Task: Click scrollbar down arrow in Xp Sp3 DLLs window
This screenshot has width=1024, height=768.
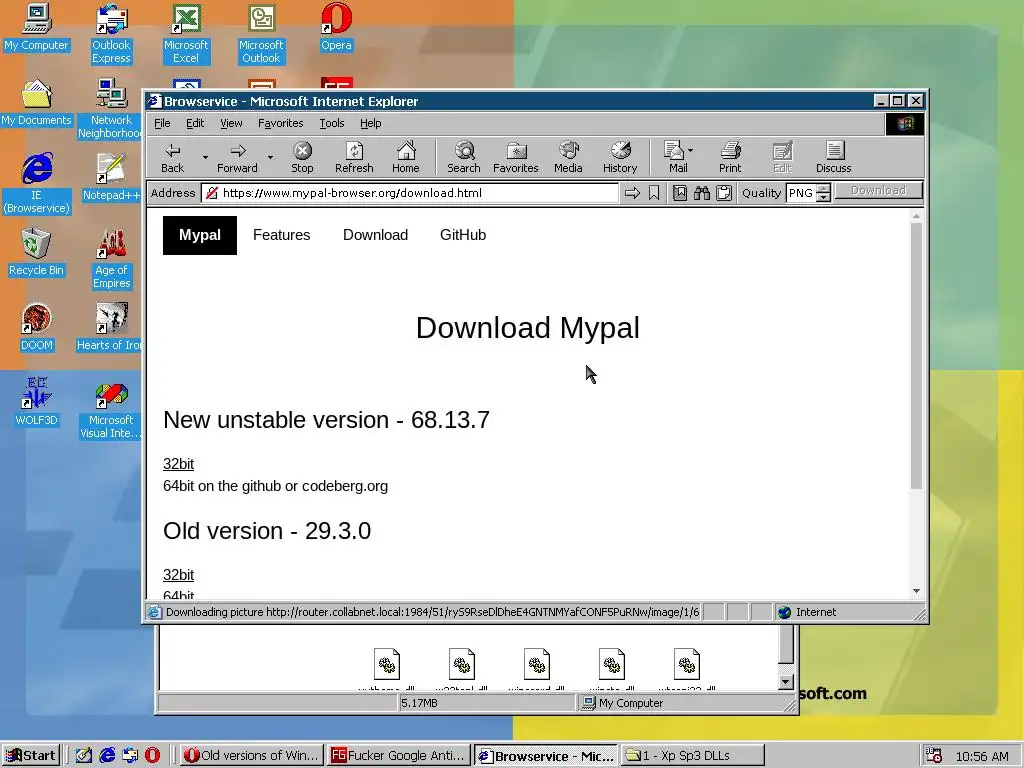Action: pos(786,682)
